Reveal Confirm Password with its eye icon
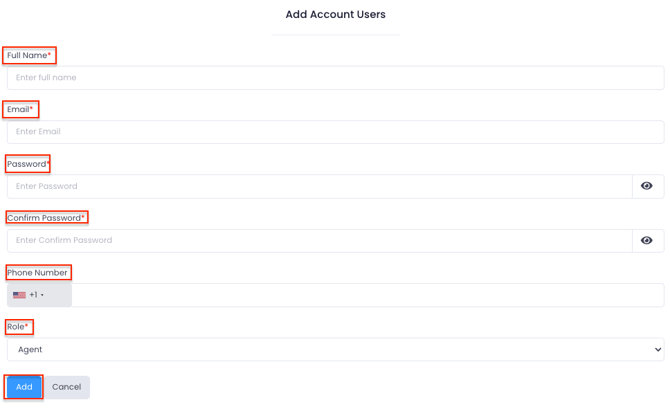 tap(646, 240)
